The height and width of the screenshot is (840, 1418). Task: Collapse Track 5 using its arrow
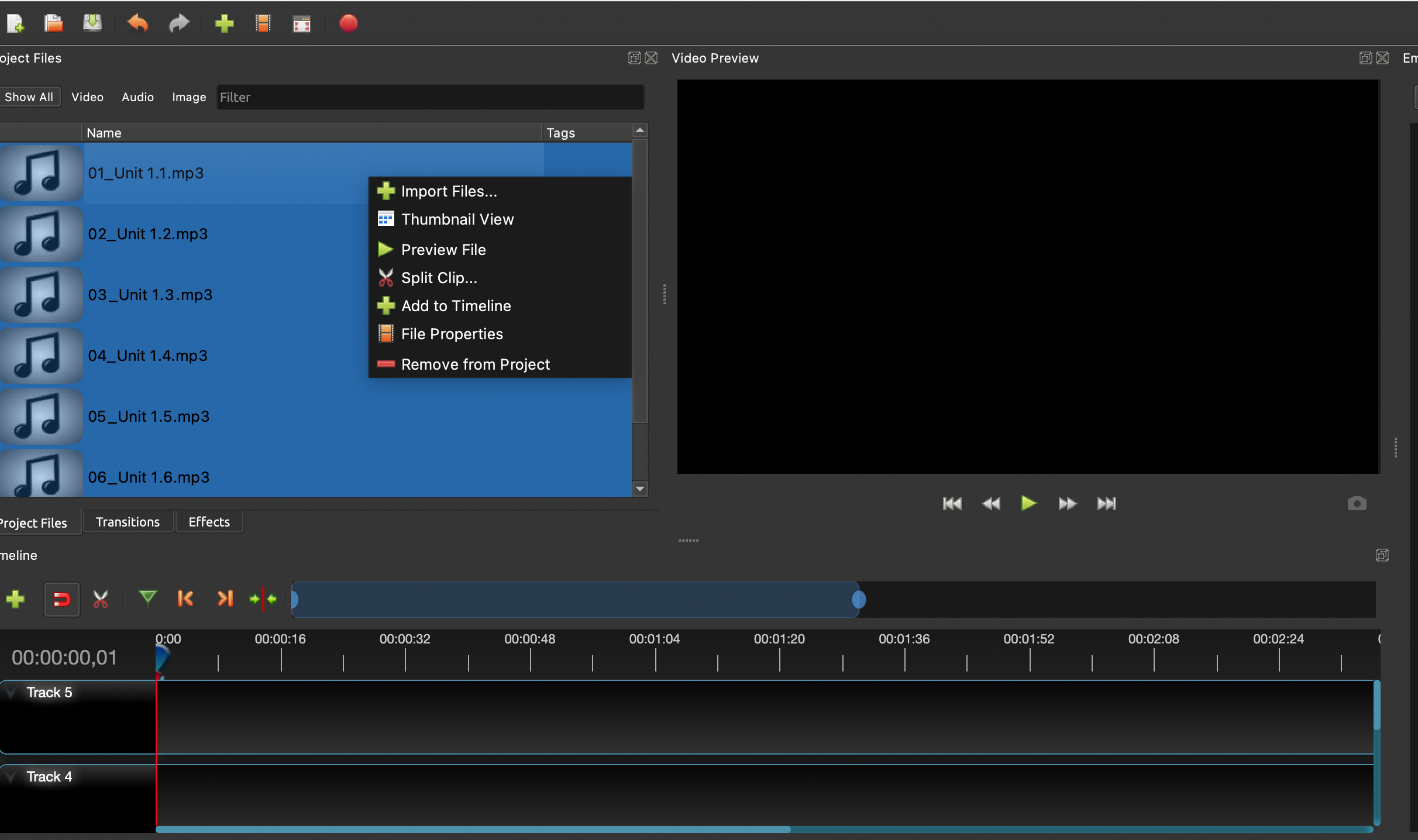coord(11,693)
